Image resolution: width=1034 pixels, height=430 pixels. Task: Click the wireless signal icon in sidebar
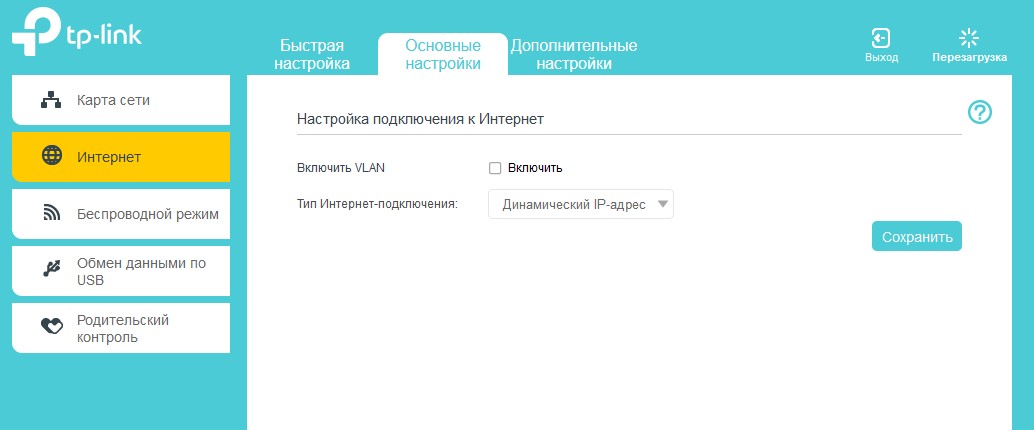coord(51,213)
